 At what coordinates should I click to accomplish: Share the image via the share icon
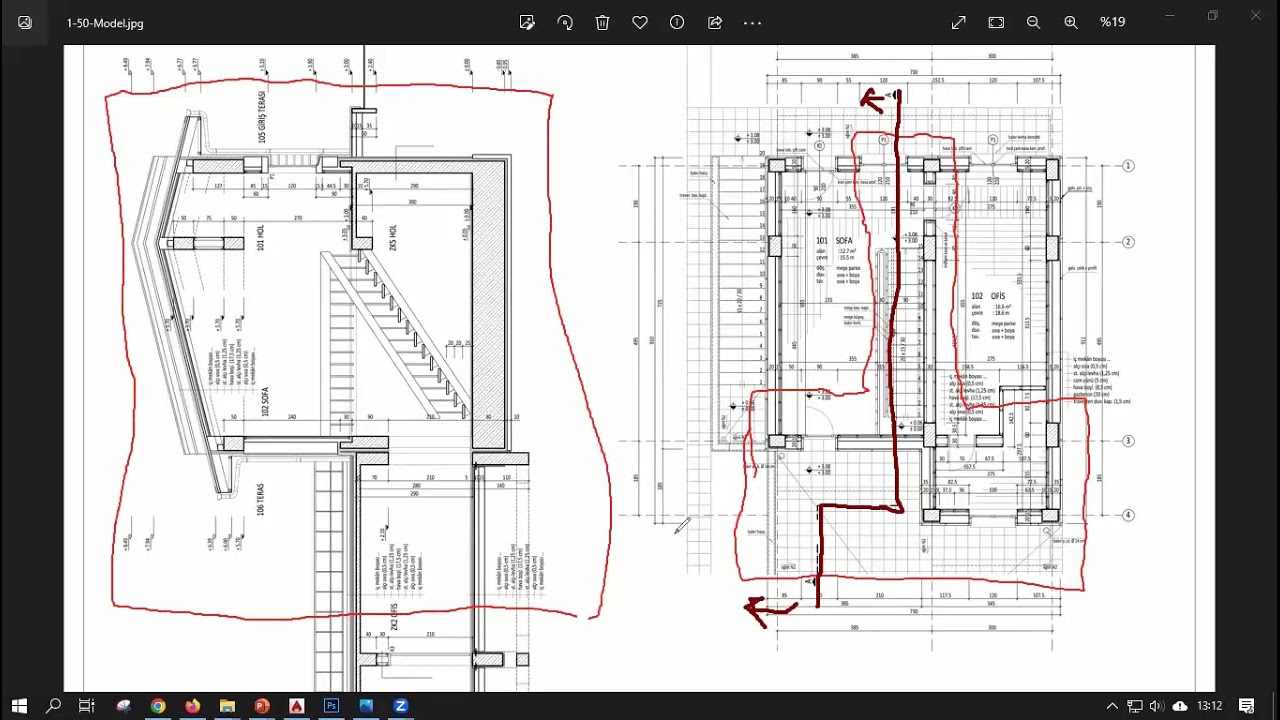click(715, 22)
